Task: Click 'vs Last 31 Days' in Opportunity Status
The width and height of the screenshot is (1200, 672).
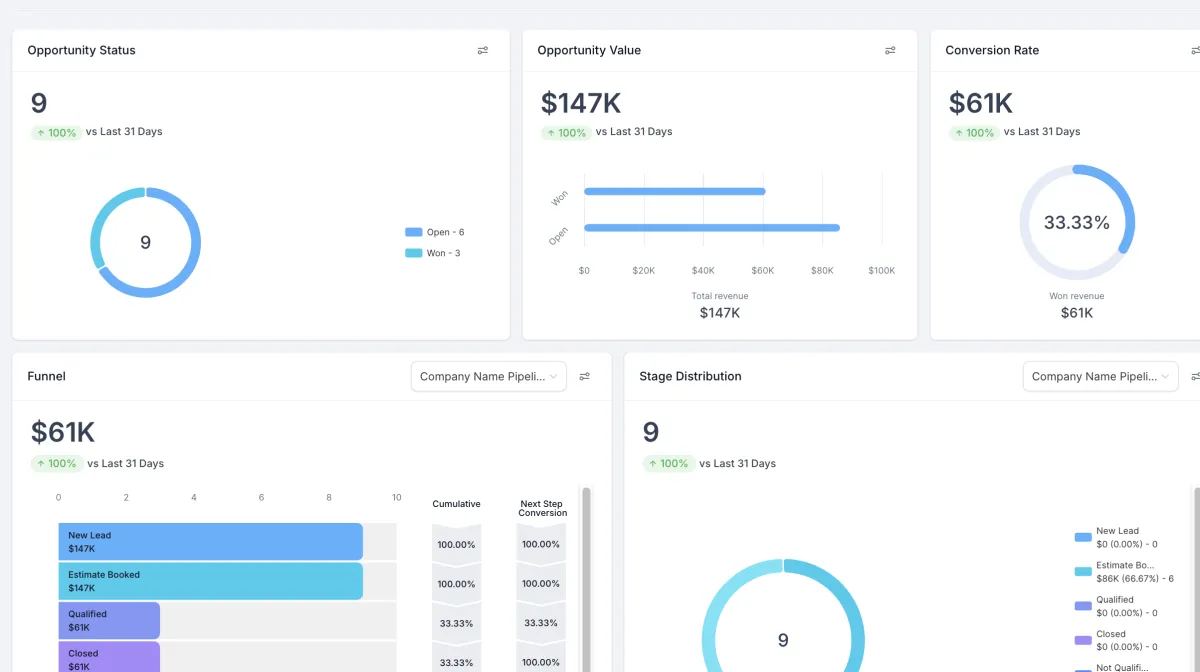Action: point(124,132)
